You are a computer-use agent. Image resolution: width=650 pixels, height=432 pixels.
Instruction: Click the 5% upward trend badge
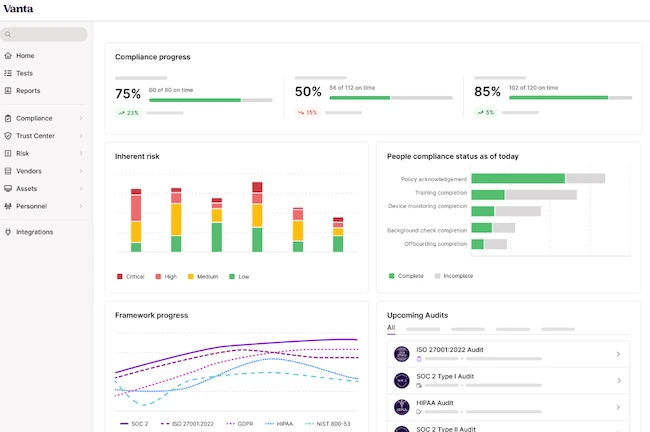point(485,112)
